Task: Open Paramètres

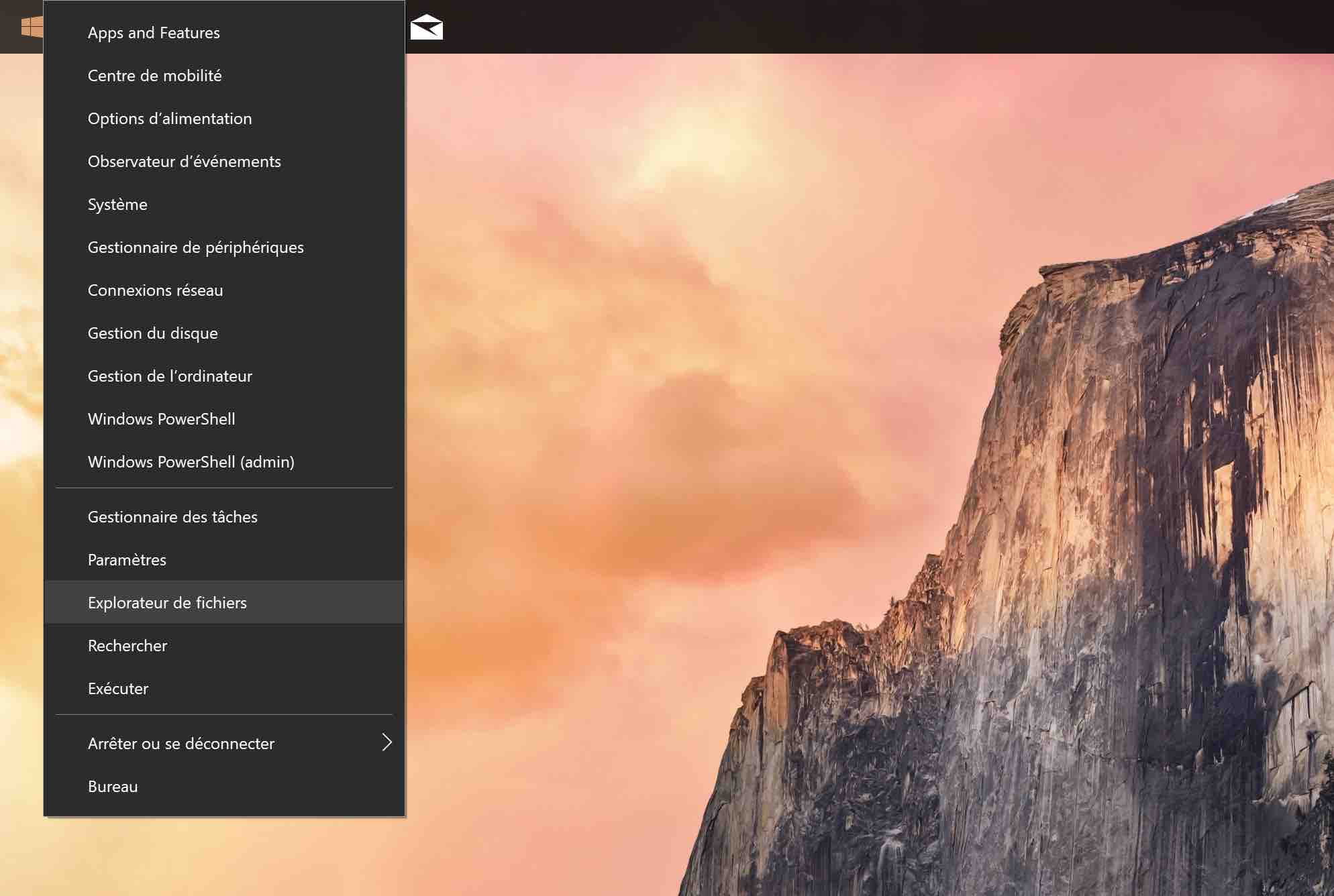Action: click(x=126, y=559)
